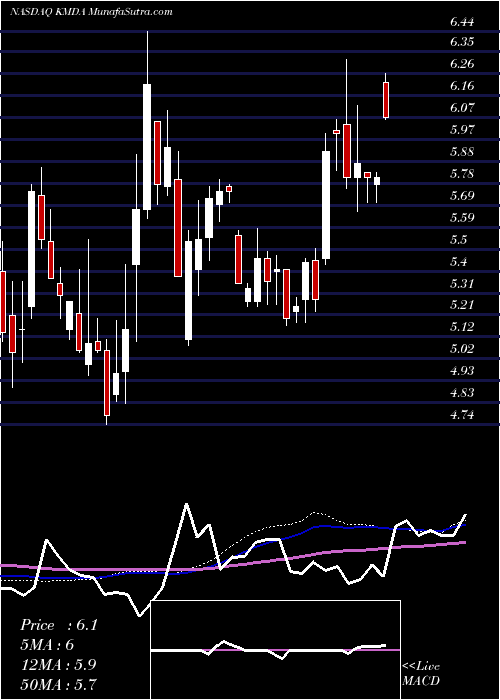The width and height of the screenshot is (500, 700).
Task: Click the latest red candlestick near 6.16
Action: [x=386, y=97]
